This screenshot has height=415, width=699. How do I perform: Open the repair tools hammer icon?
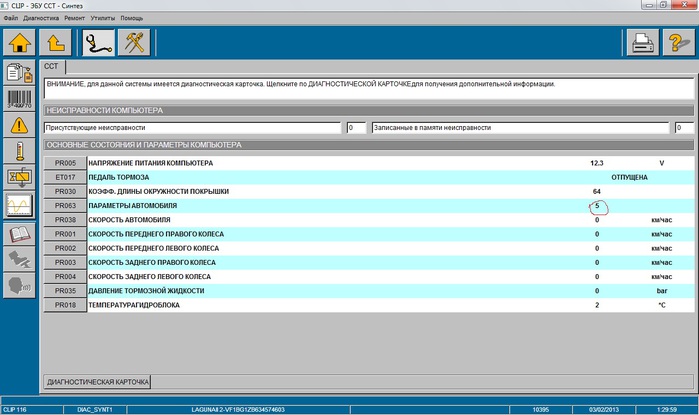tap(134, 43)
